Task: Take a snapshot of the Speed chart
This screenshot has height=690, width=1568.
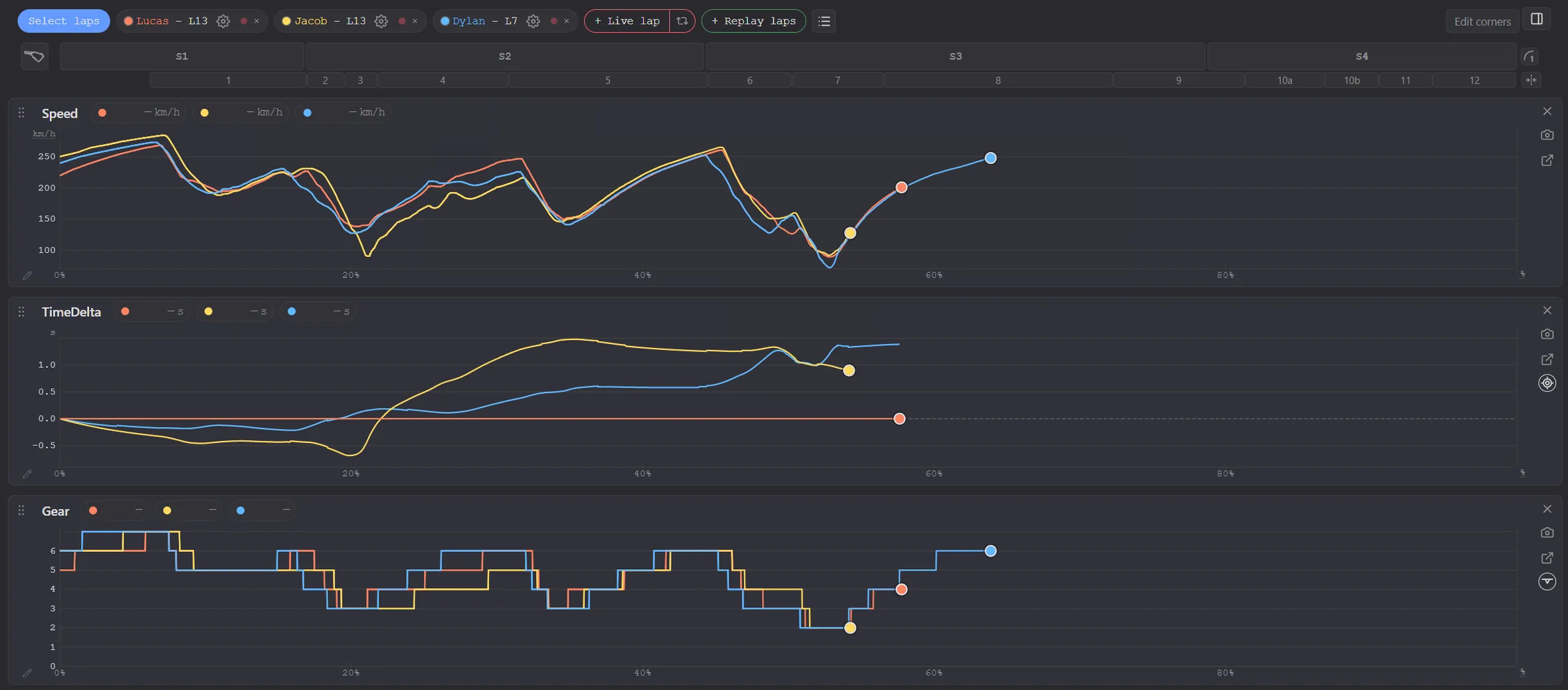Action: point(1547,135)
